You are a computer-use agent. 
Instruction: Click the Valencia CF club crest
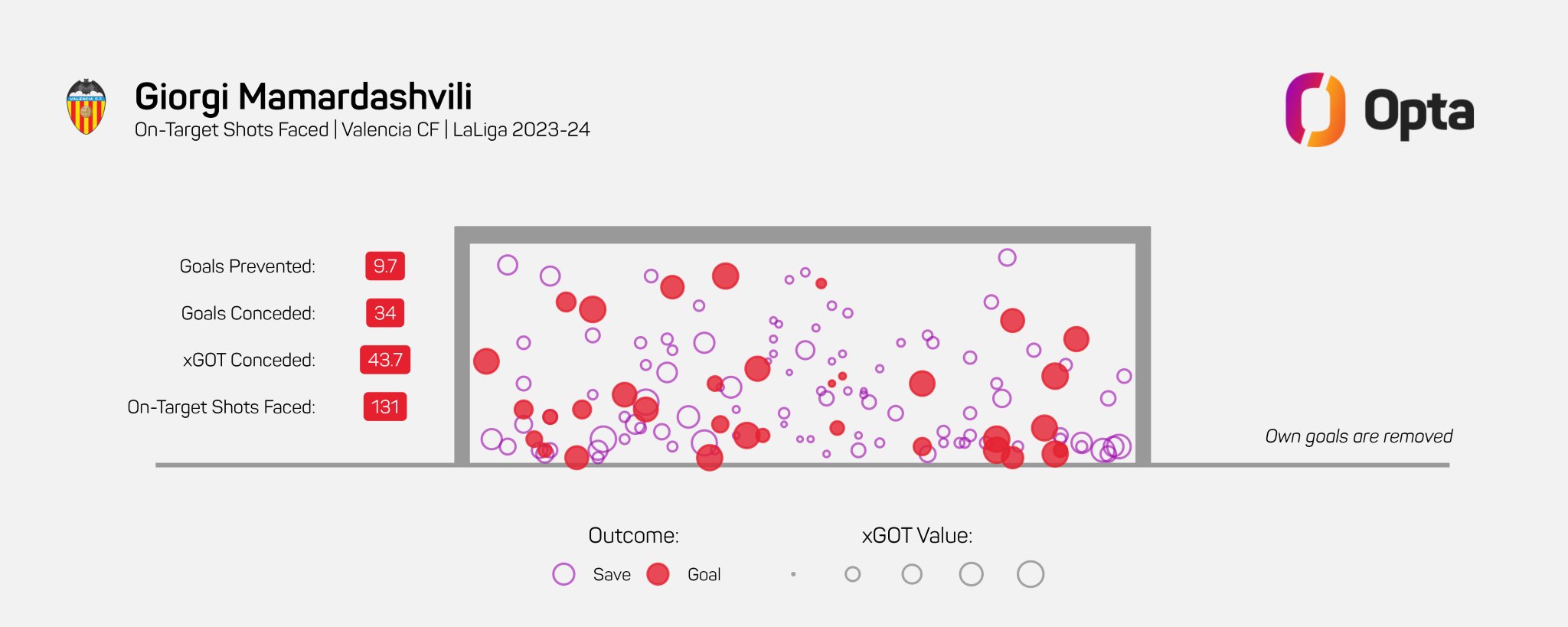point(86,106)
